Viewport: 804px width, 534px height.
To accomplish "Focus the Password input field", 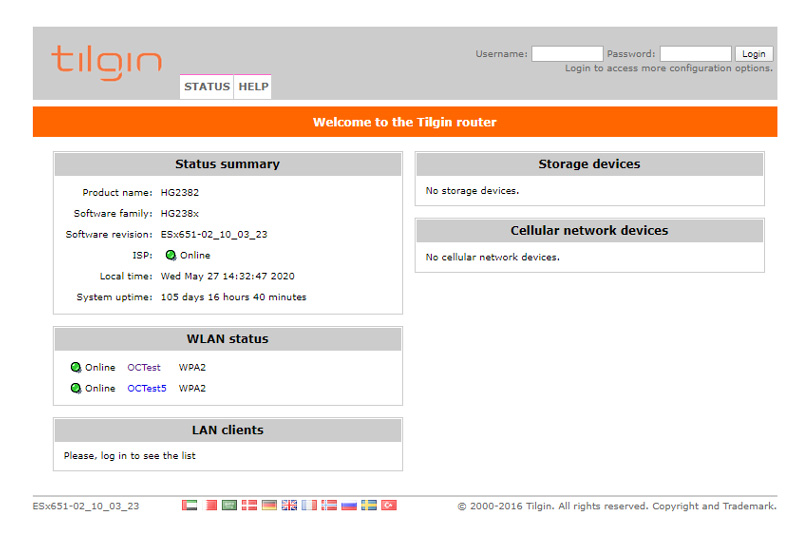I will click(x=695, y=53).
